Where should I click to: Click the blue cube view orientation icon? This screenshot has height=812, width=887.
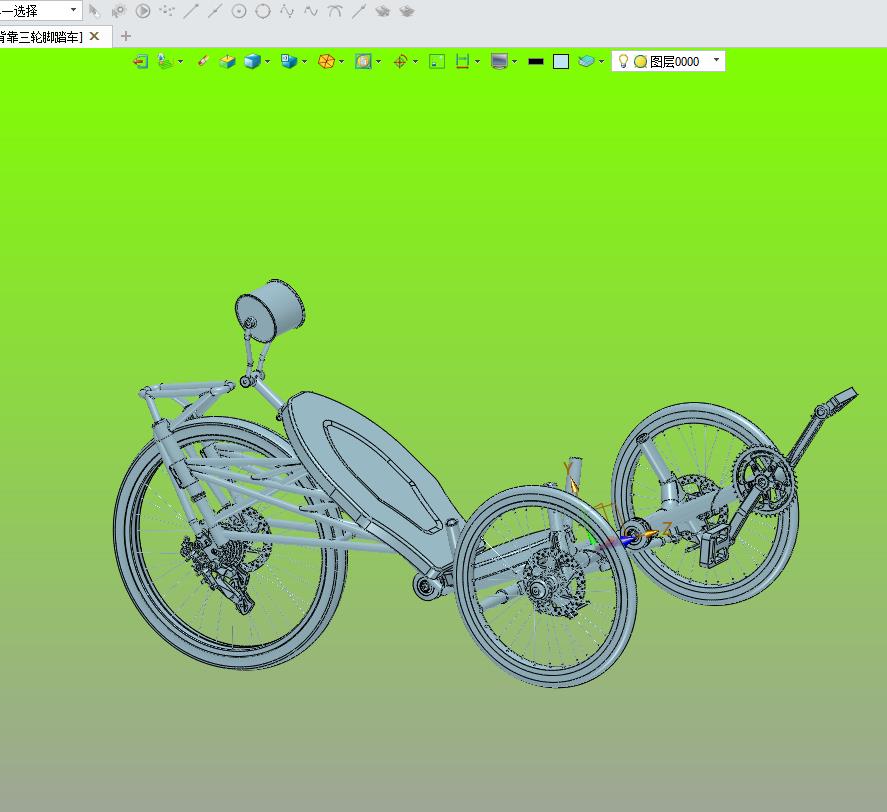point(289,61)
